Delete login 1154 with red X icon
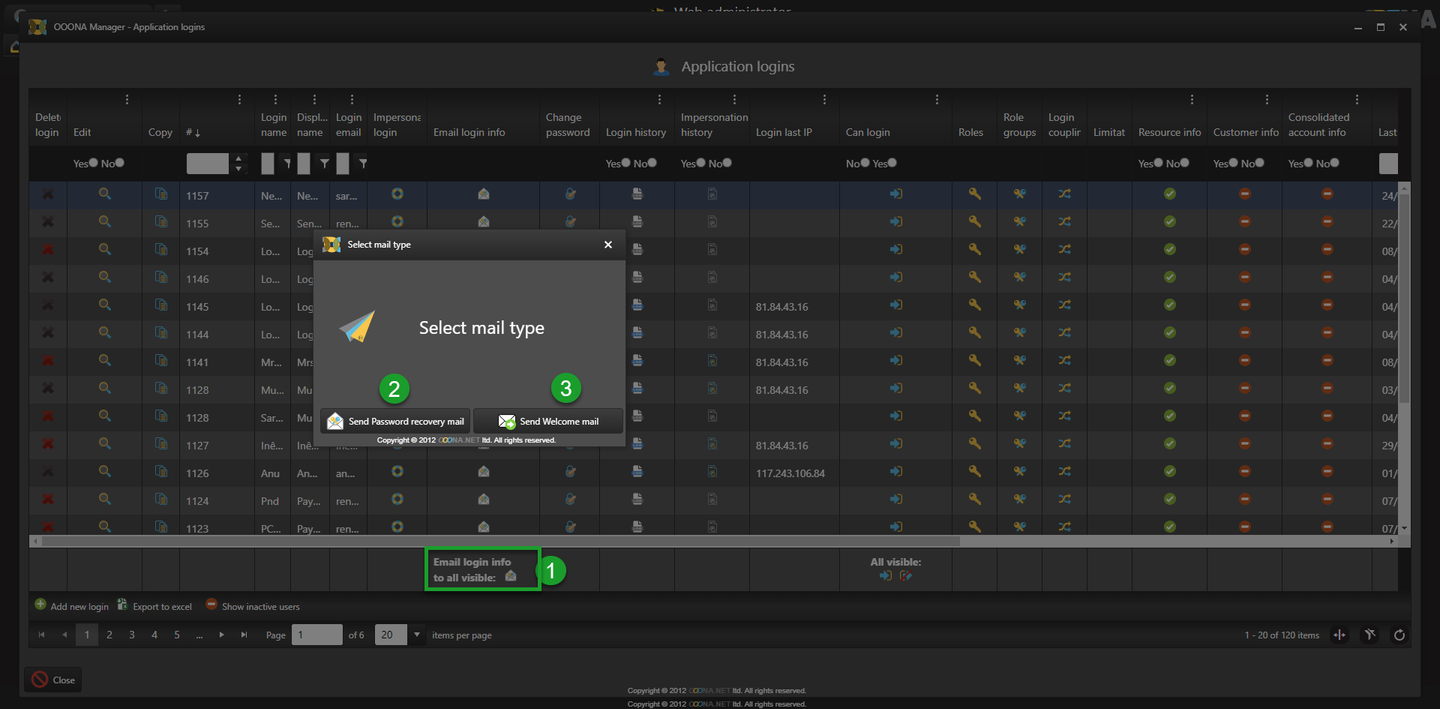The width and height of the screenshot is (1440, 709). pyautogui.click(x=47, y=250)
